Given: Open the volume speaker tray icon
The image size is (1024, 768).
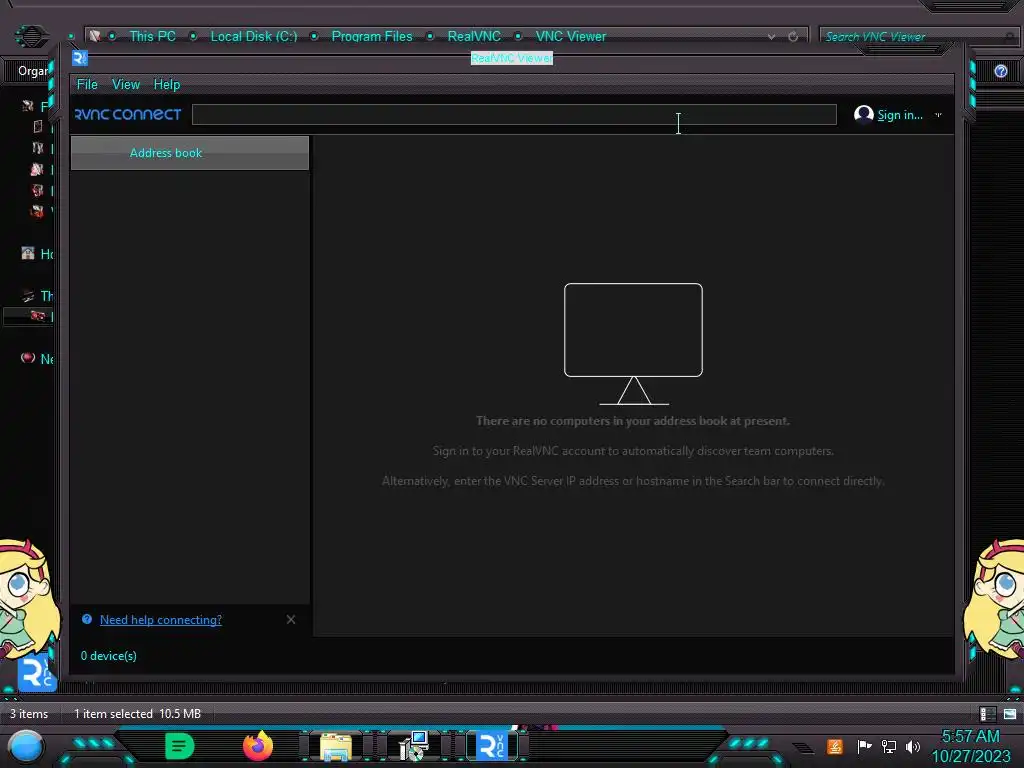Looking at the screenshot, I should click(x=913, y=746).
